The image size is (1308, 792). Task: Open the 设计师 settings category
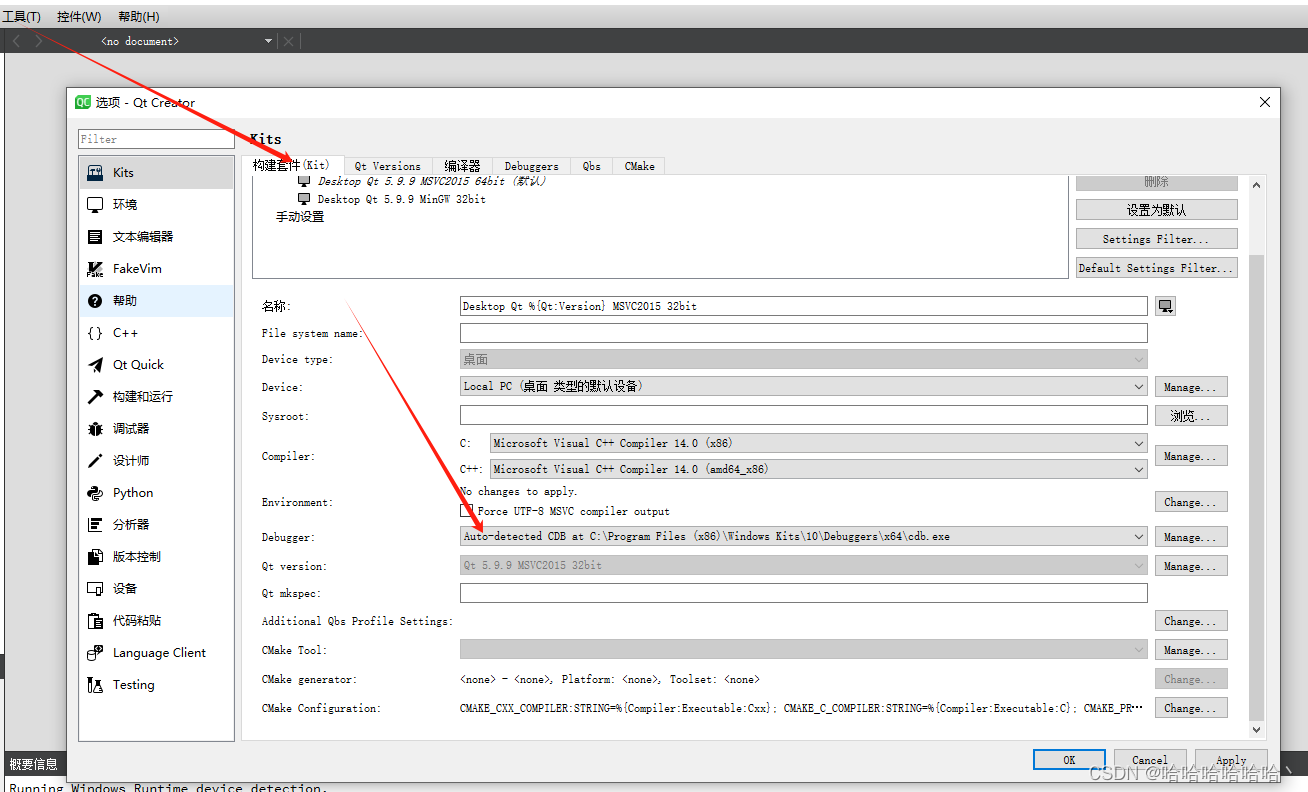click(x=156, y=460)
